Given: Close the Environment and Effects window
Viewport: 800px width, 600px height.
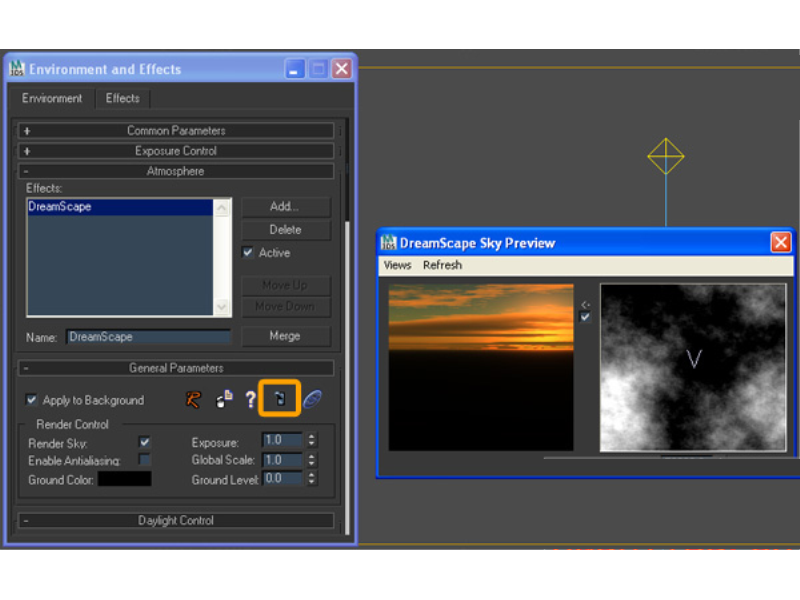Looking at the screenshot, I should (341, 69).
